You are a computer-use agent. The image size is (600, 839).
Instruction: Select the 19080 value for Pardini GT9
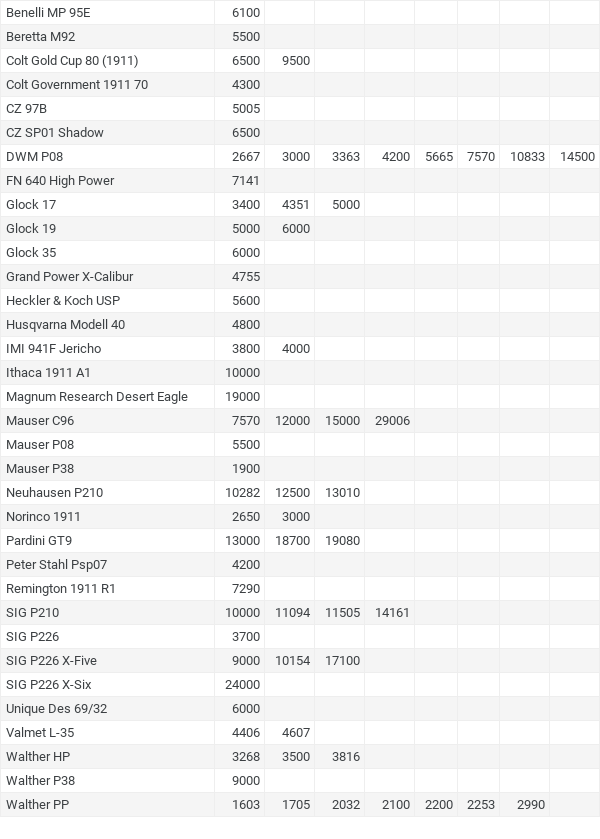(x=343, y=541)
